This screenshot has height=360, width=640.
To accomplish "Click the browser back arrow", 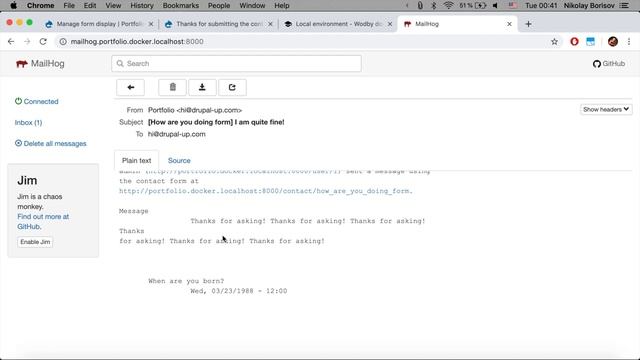I will [x=11, y=42].
